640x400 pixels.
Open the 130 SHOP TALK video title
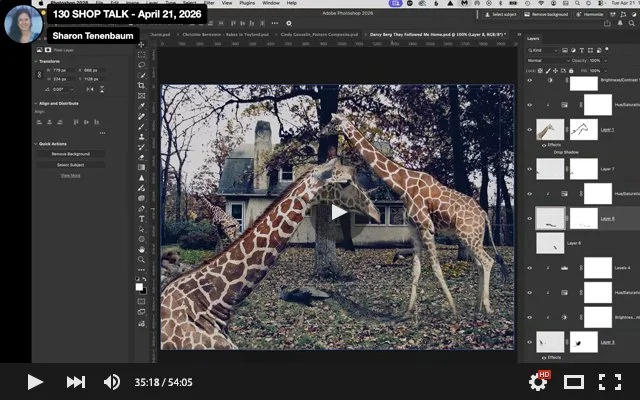[127, 14]
